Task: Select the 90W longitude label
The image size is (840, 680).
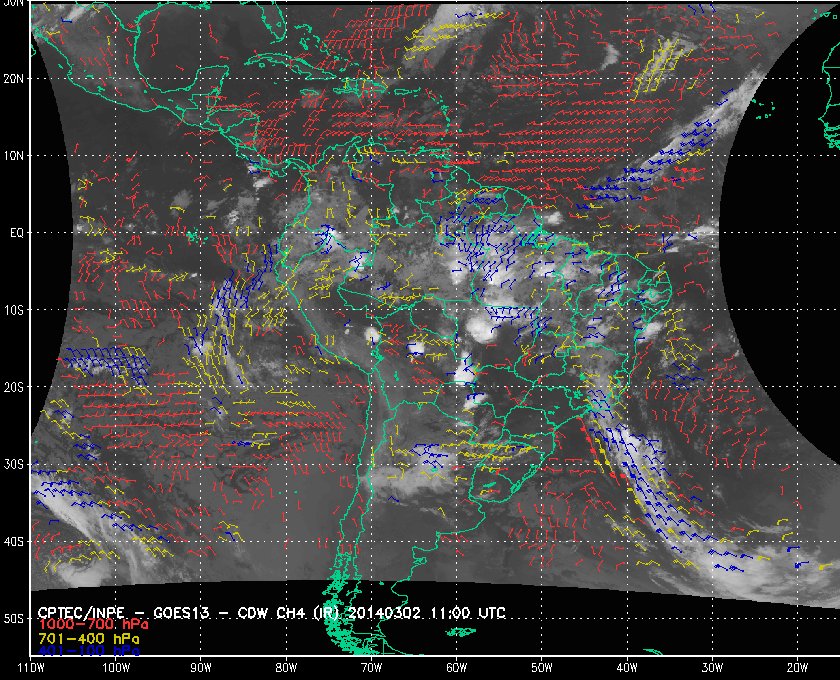Action: click(201, 668)
